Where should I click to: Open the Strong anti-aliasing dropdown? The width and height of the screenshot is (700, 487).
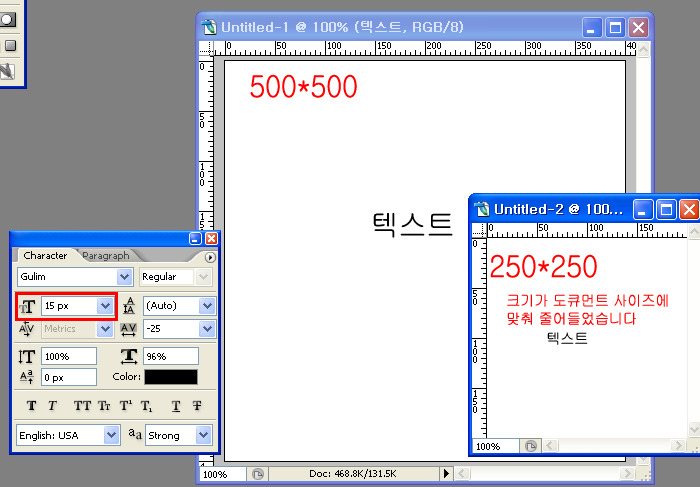204,435
